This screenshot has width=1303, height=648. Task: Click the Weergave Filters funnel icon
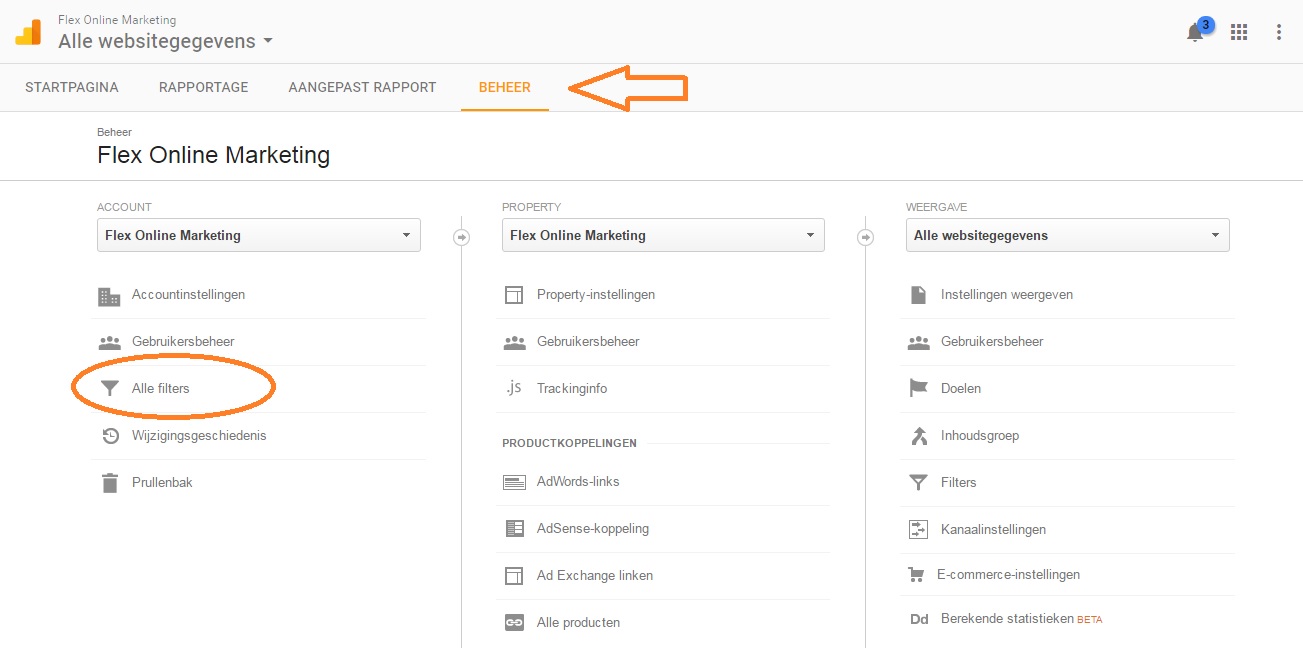(x=918, y=483)
